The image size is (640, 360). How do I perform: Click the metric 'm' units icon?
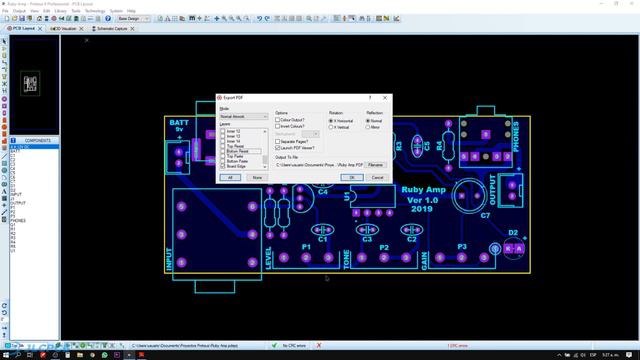tap(192, 18)
